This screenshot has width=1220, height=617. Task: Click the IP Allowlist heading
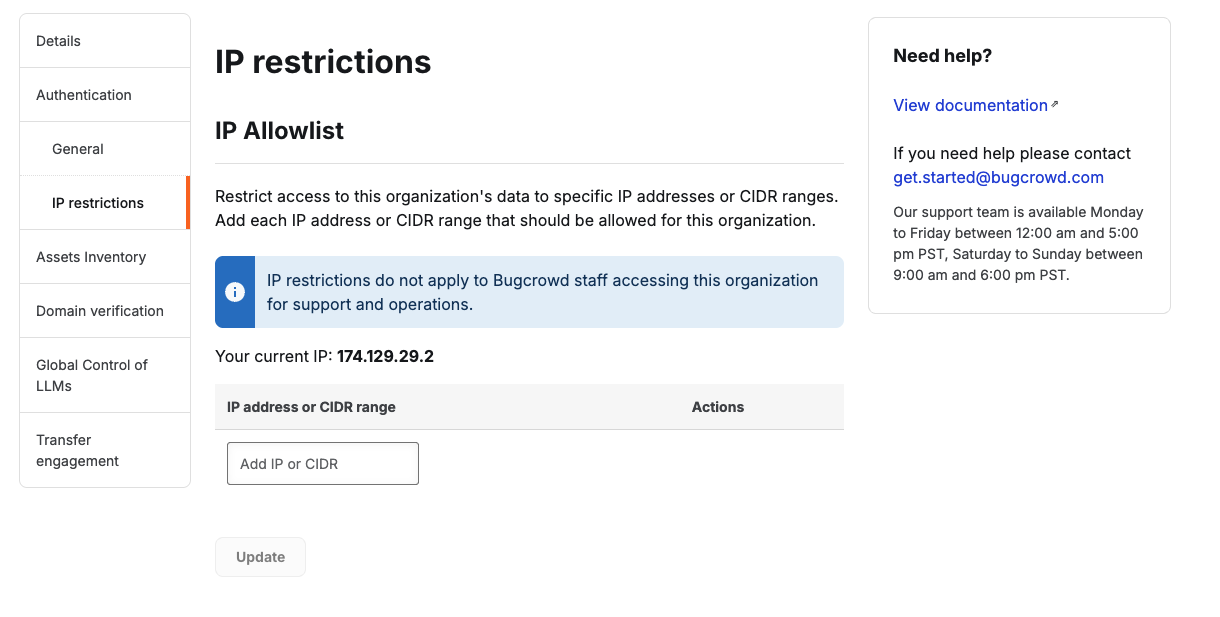pos(280,131)
